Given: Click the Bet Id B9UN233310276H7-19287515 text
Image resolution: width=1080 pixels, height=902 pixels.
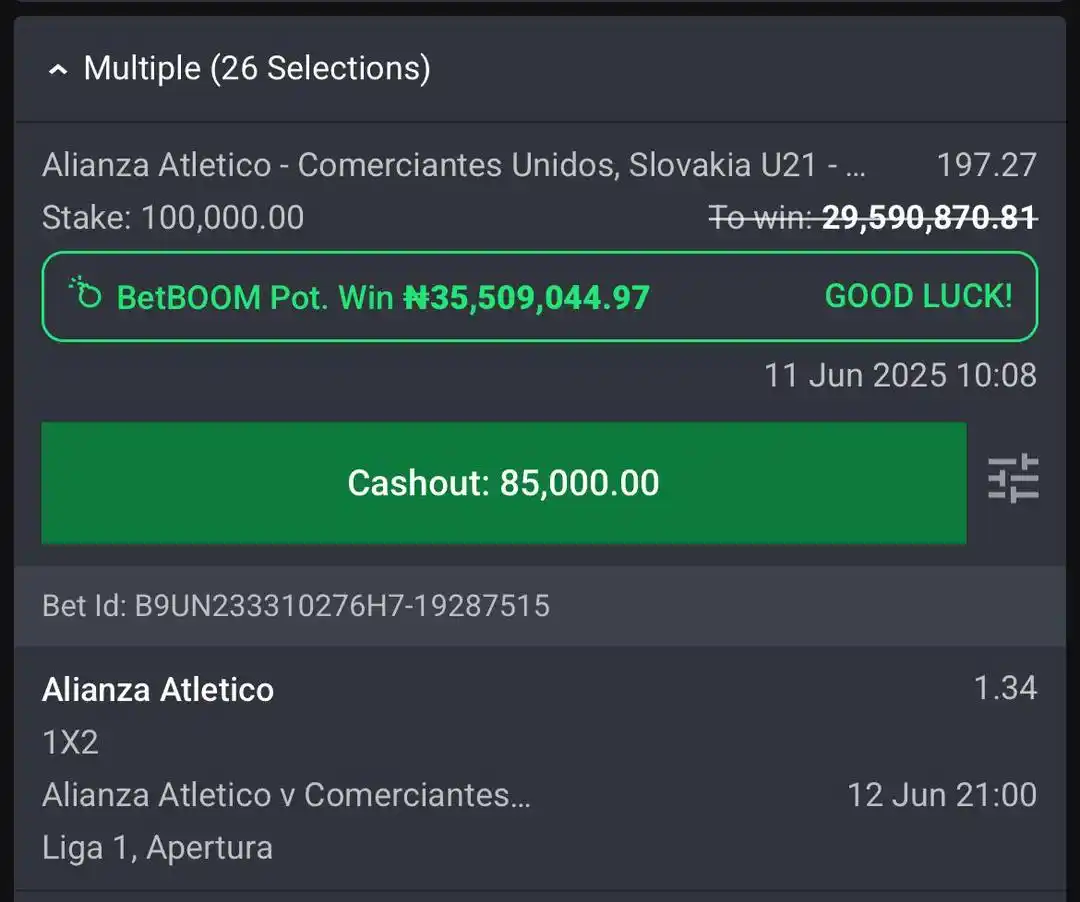Looking at the screenshot, I should 295,606.
